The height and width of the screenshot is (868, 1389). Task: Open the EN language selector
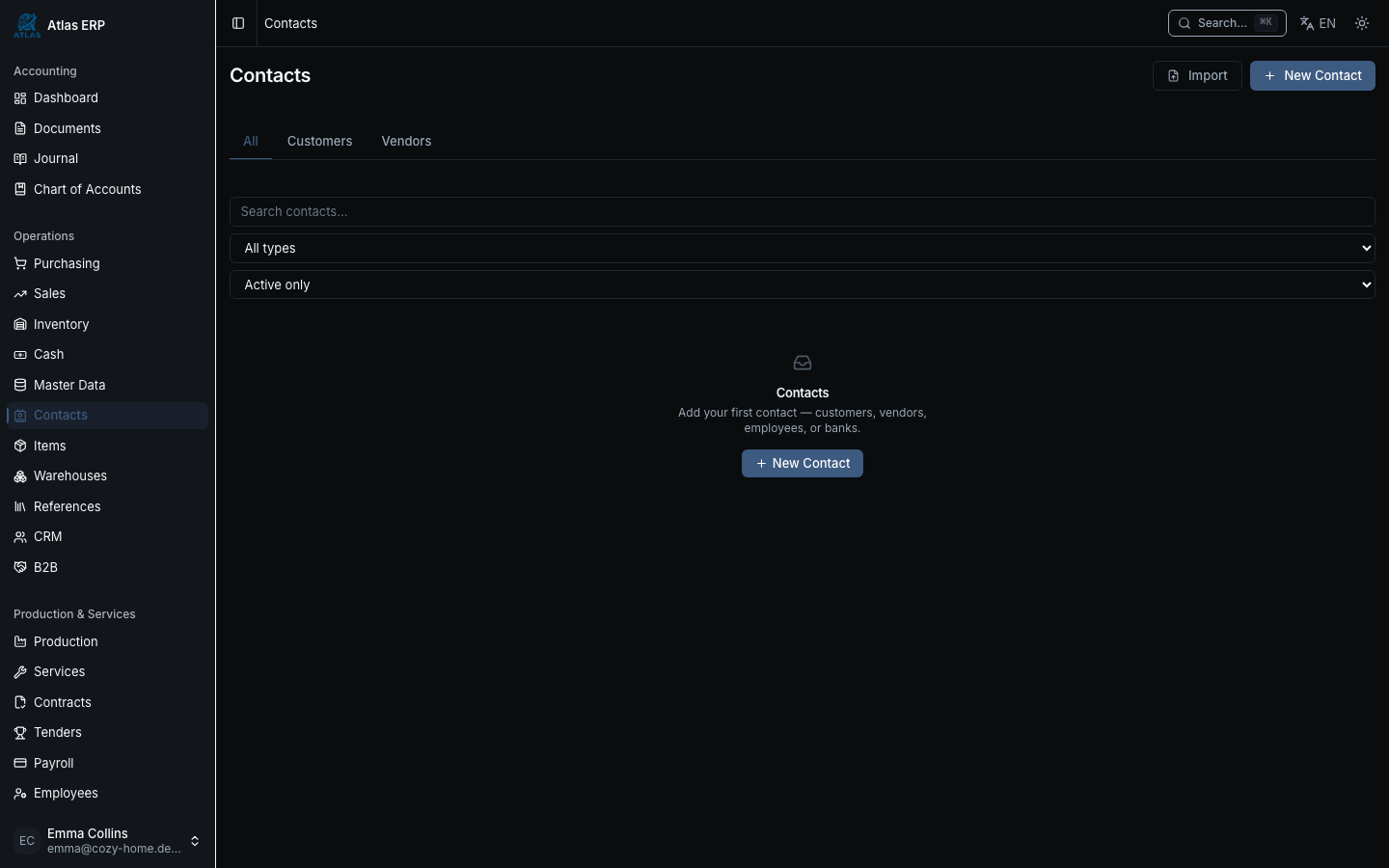[1318, 23]
